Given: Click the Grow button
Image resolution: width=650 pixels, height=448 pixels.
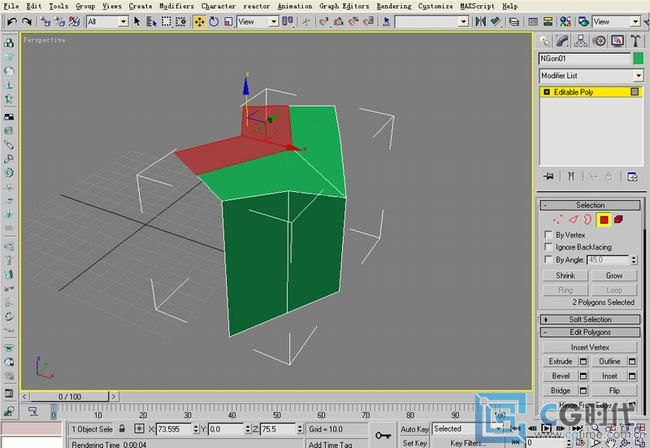Looking at the screenshot, I should click(614, 275).
